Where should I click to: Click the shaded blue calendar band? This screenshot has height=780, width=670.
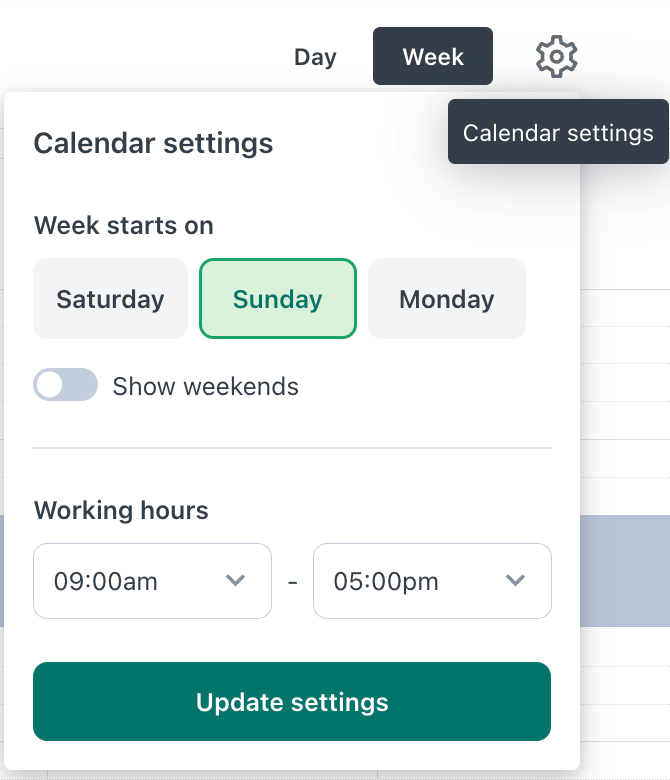[625, 570]
